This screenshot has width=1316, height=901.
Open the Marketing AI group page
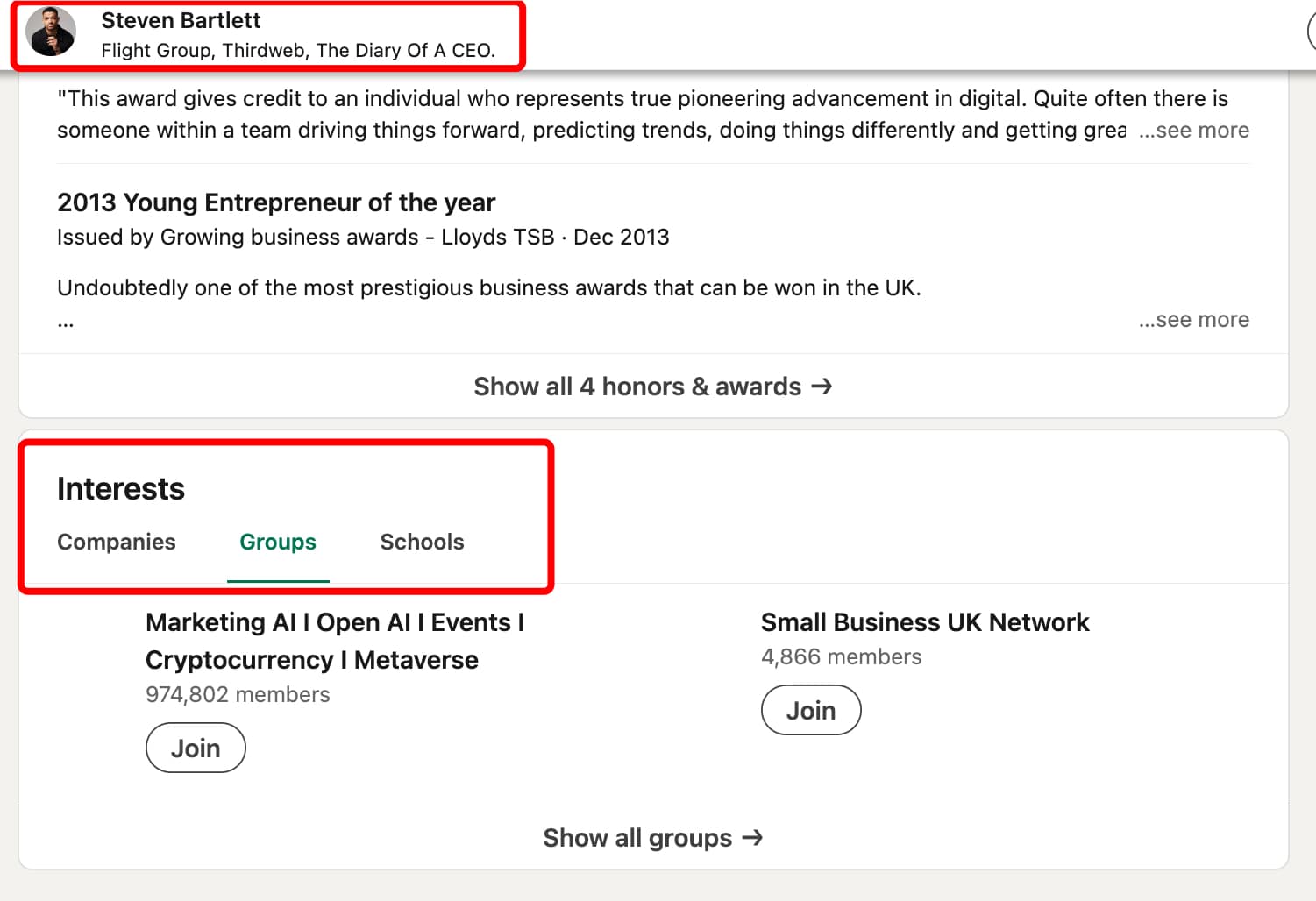335,641
